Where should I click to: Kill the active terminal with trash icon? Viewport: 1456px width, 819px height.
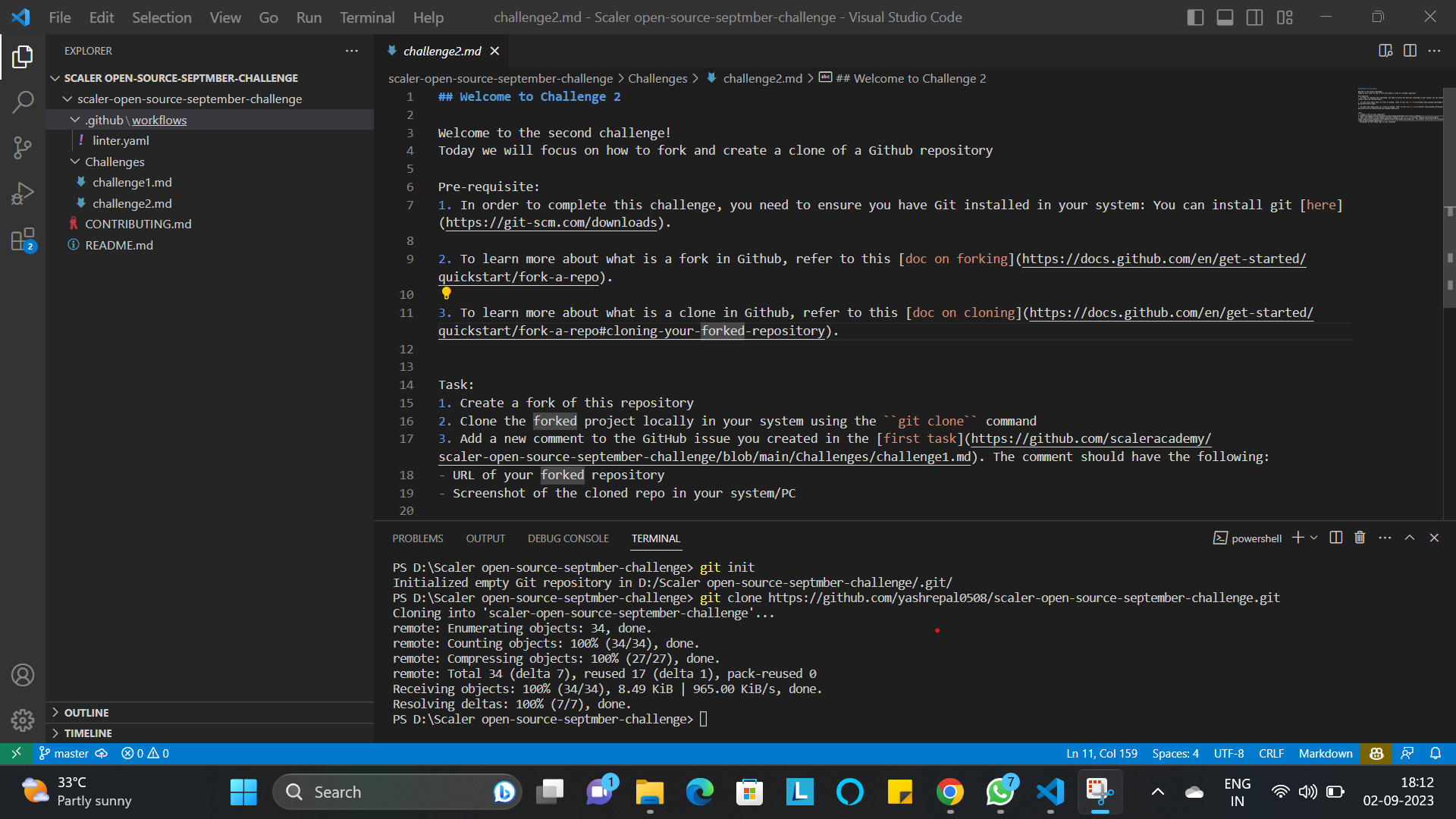pyautogui.click(x=1359, y=537)
